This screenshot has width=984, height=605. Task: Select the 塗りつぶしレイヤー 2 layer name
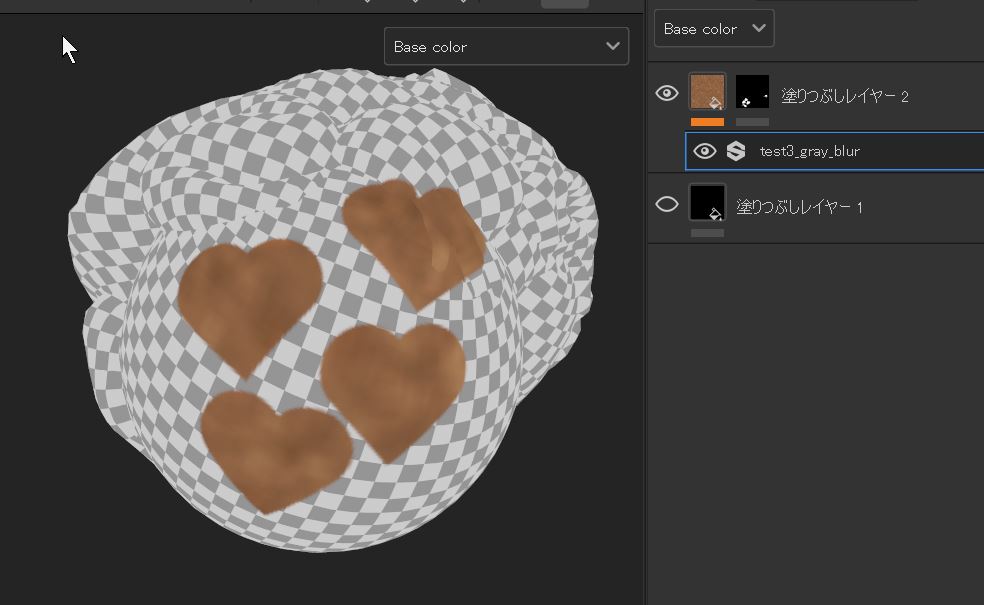pyautogui.click(x=845, y=97)
